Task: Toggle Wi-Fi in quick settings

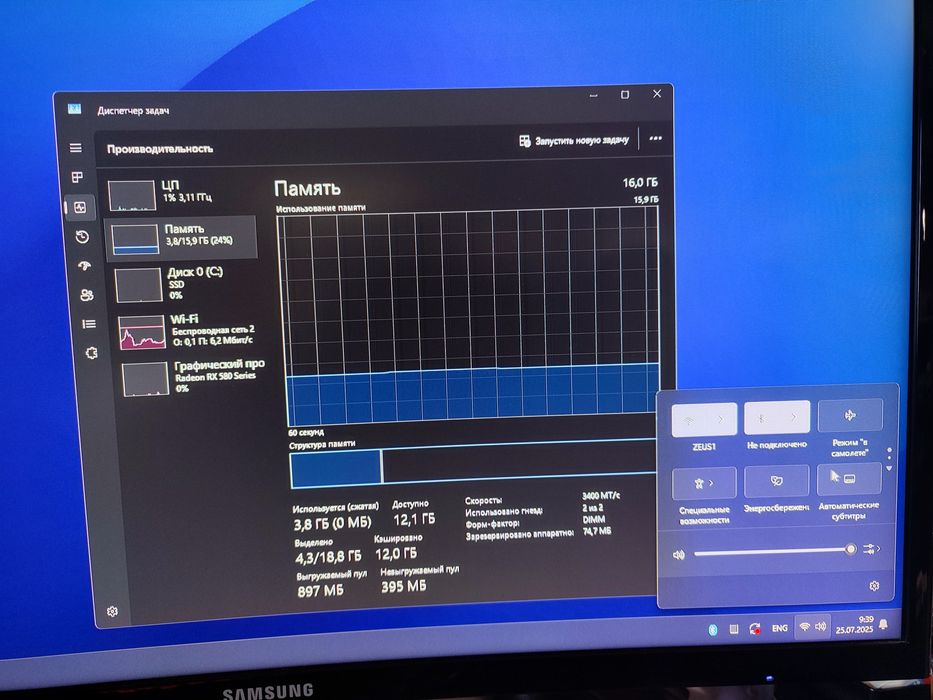Action: coord(689,419)
